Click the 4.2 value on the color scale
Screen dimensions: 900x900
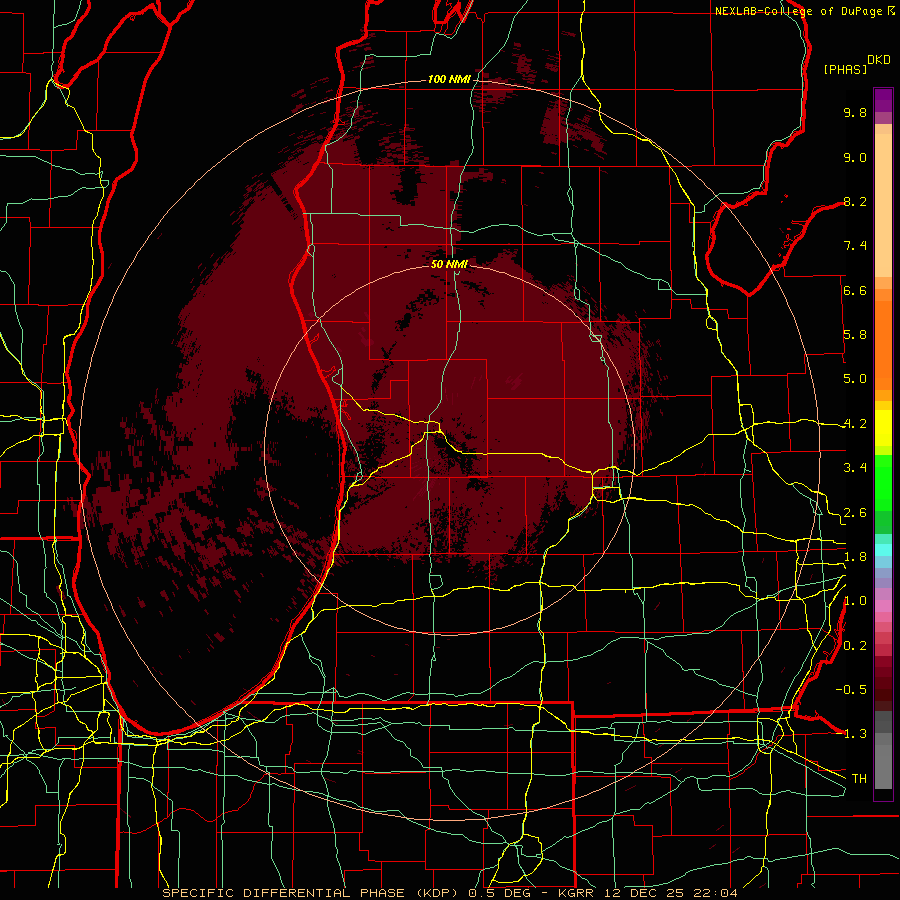[x=855, y=424]
